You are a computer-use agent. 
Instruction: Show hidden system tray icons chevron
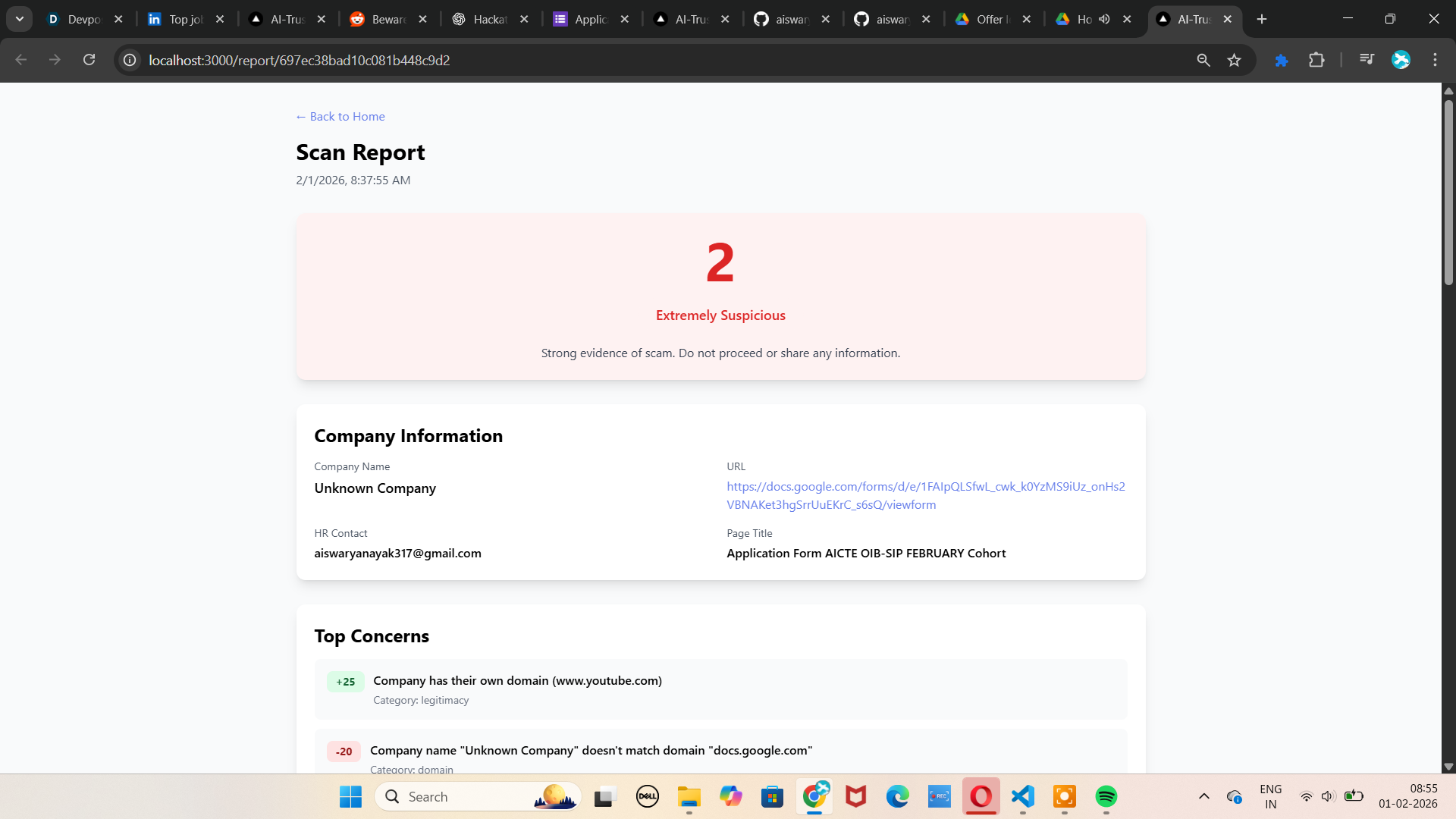click(1203, 796)
